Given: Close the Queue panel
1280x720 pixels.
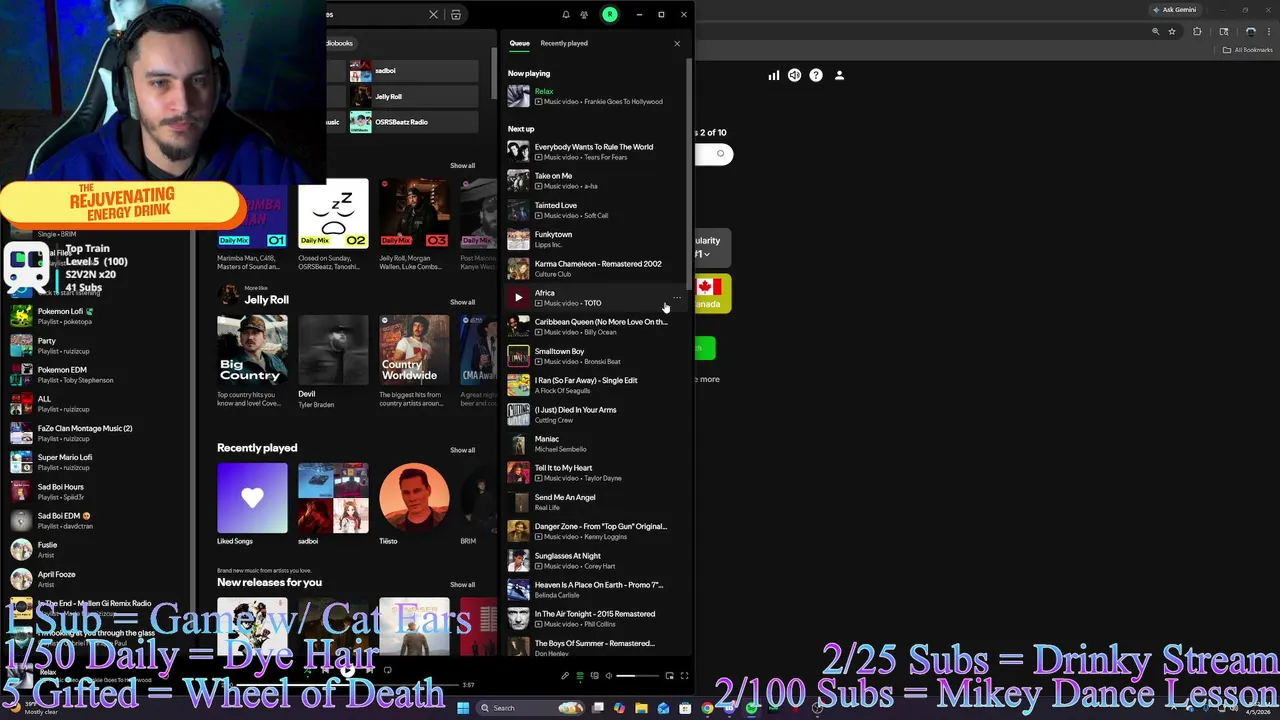Looking at the screenshot, I should click(677, 43).
